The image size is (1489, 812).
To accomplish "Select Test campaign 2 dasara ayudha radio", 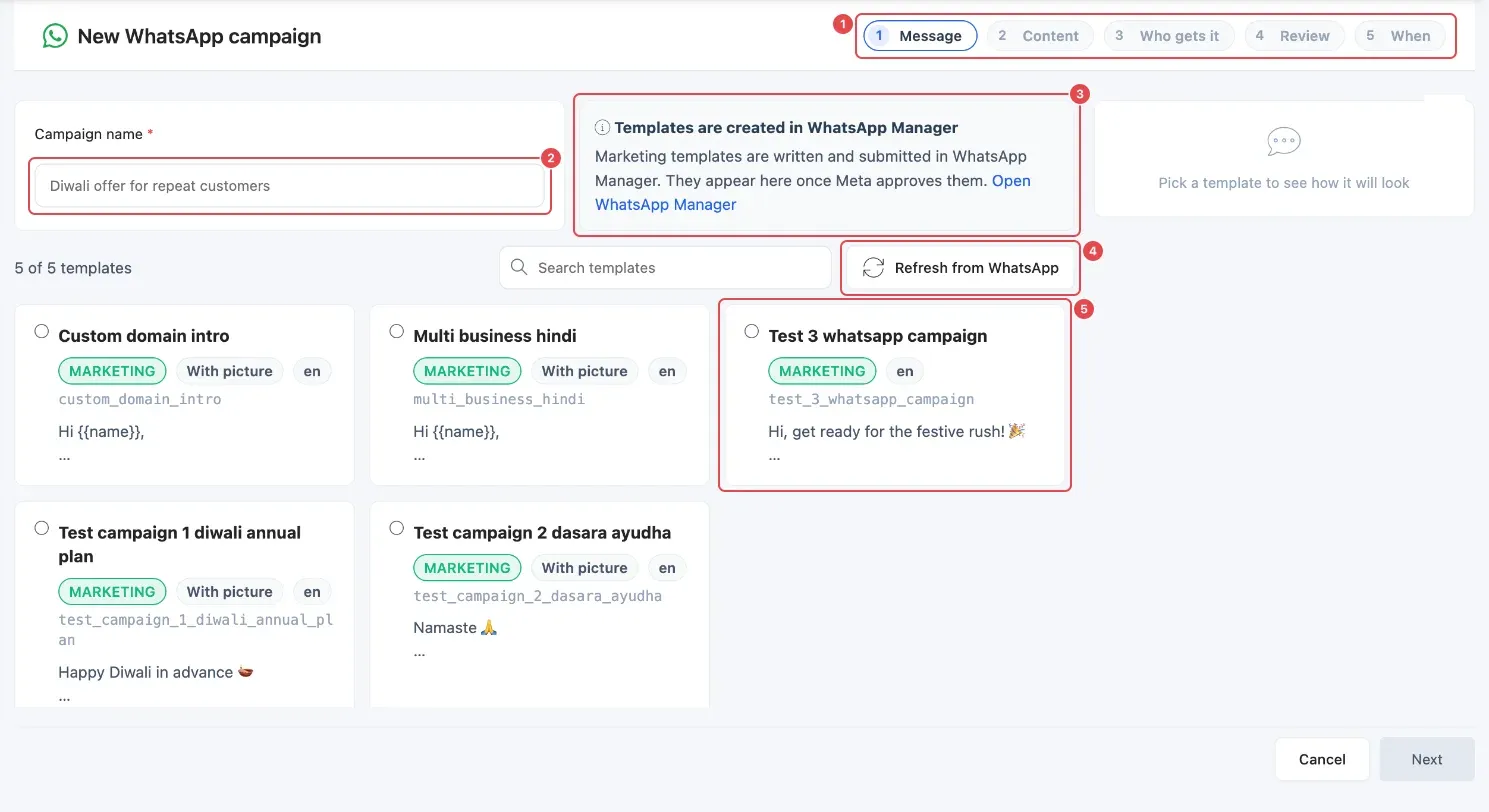I will pos(396,528).
